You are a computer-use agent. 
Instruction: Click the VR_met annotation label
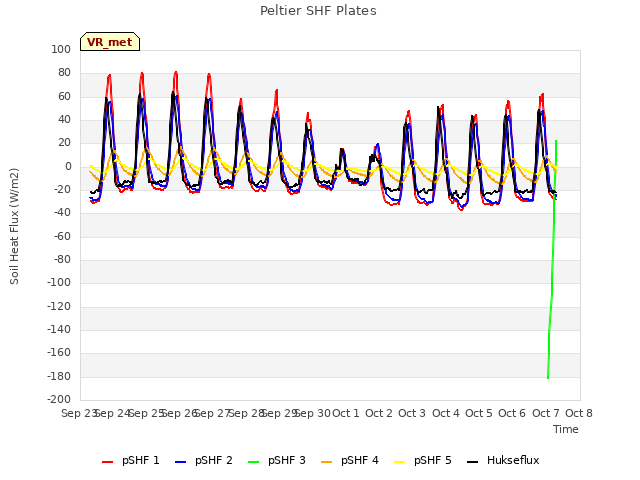110,42
